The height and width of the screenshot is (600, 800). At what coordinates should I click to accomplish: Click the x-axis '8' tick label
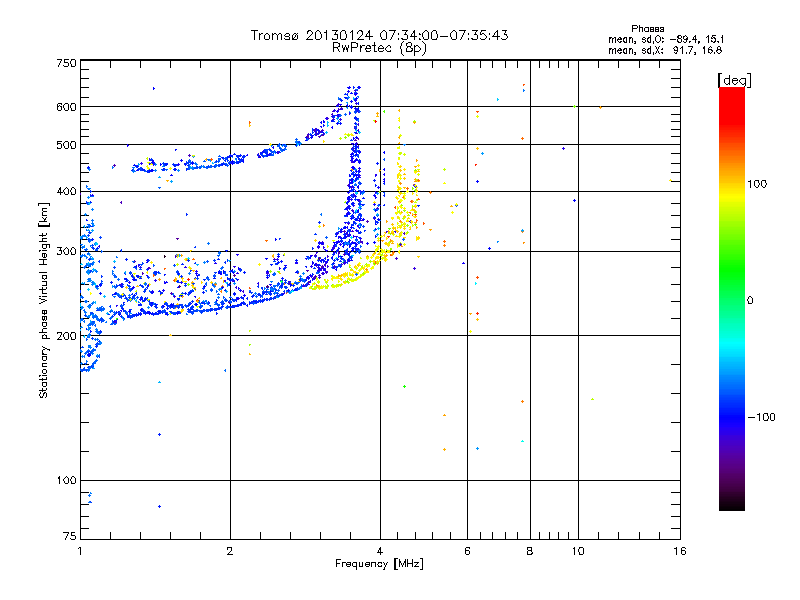(x=530, y=551)
